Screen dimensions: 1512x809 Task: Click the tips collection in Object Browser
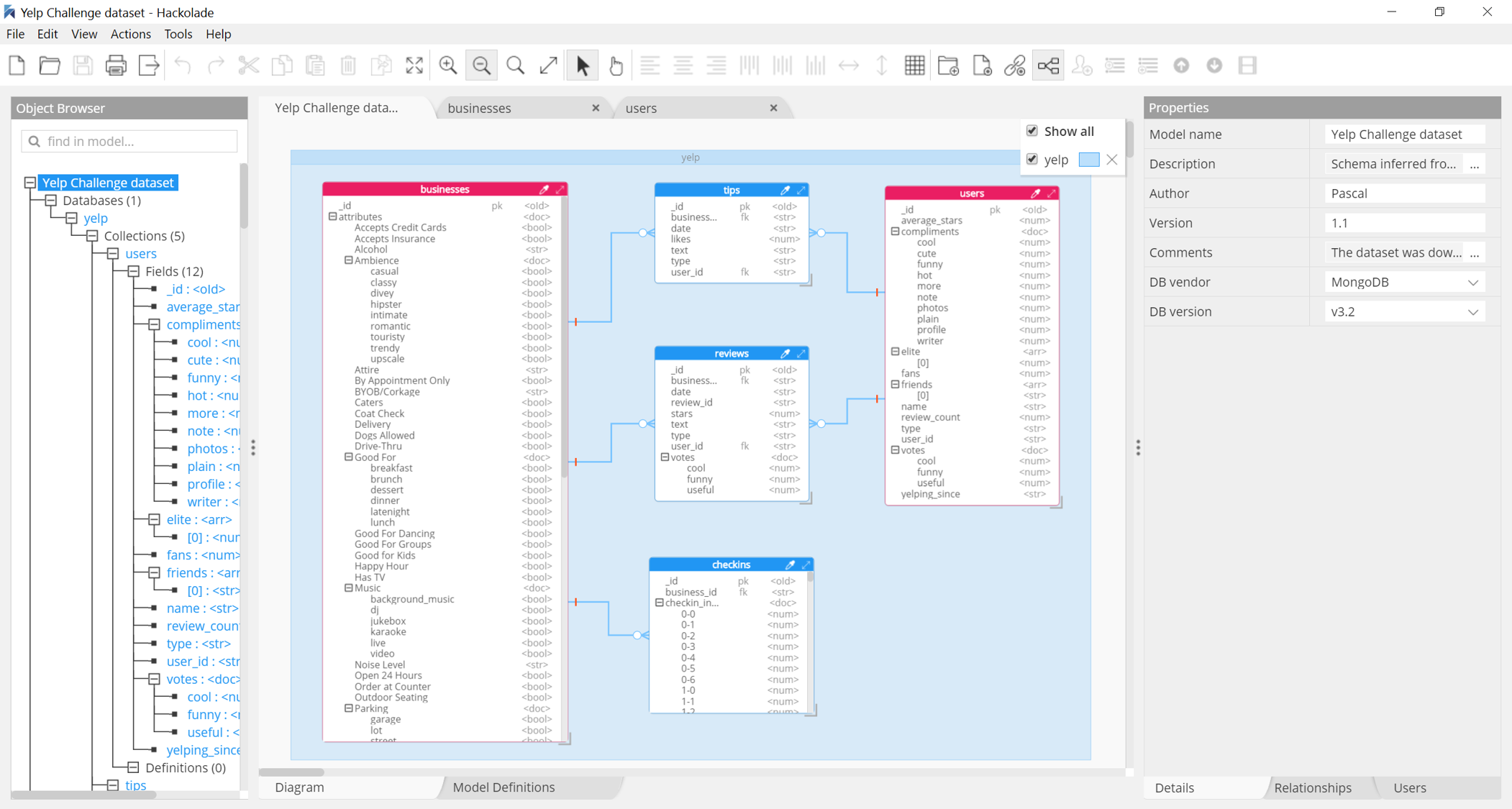(x=132, y=790)
